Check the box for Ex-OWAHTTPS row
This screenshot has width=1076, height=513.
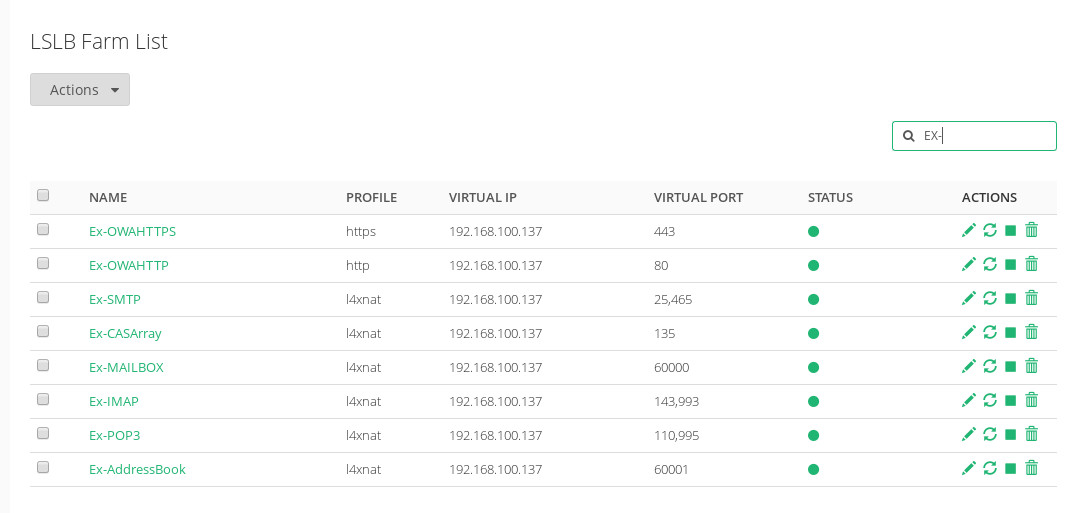[x=43, y=229]
